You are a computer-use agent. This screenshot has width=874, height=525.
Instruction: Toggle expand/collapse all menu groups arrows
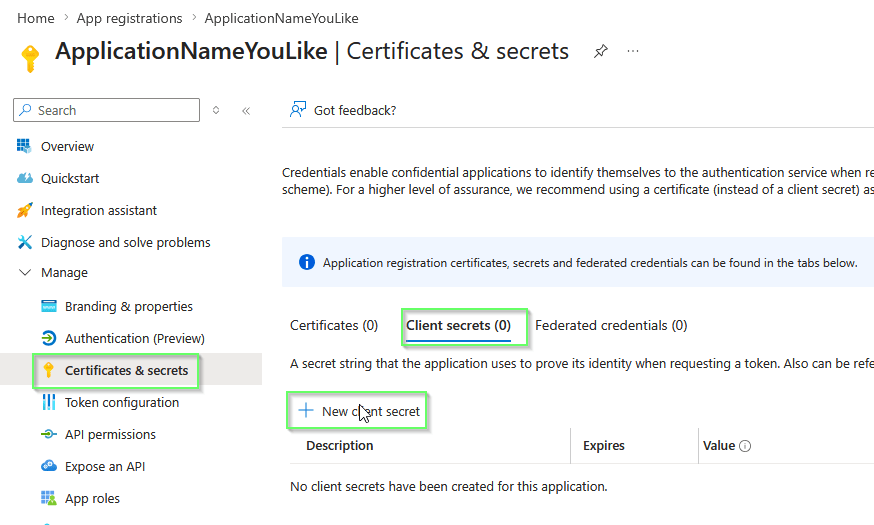(216, 110)
